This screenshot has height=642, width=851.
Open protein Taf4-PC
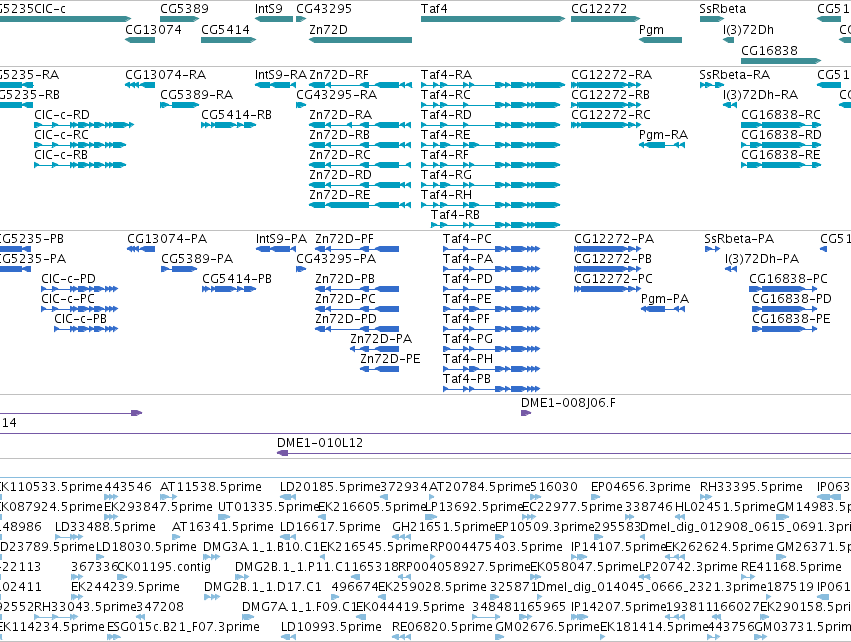click(492, 249)
